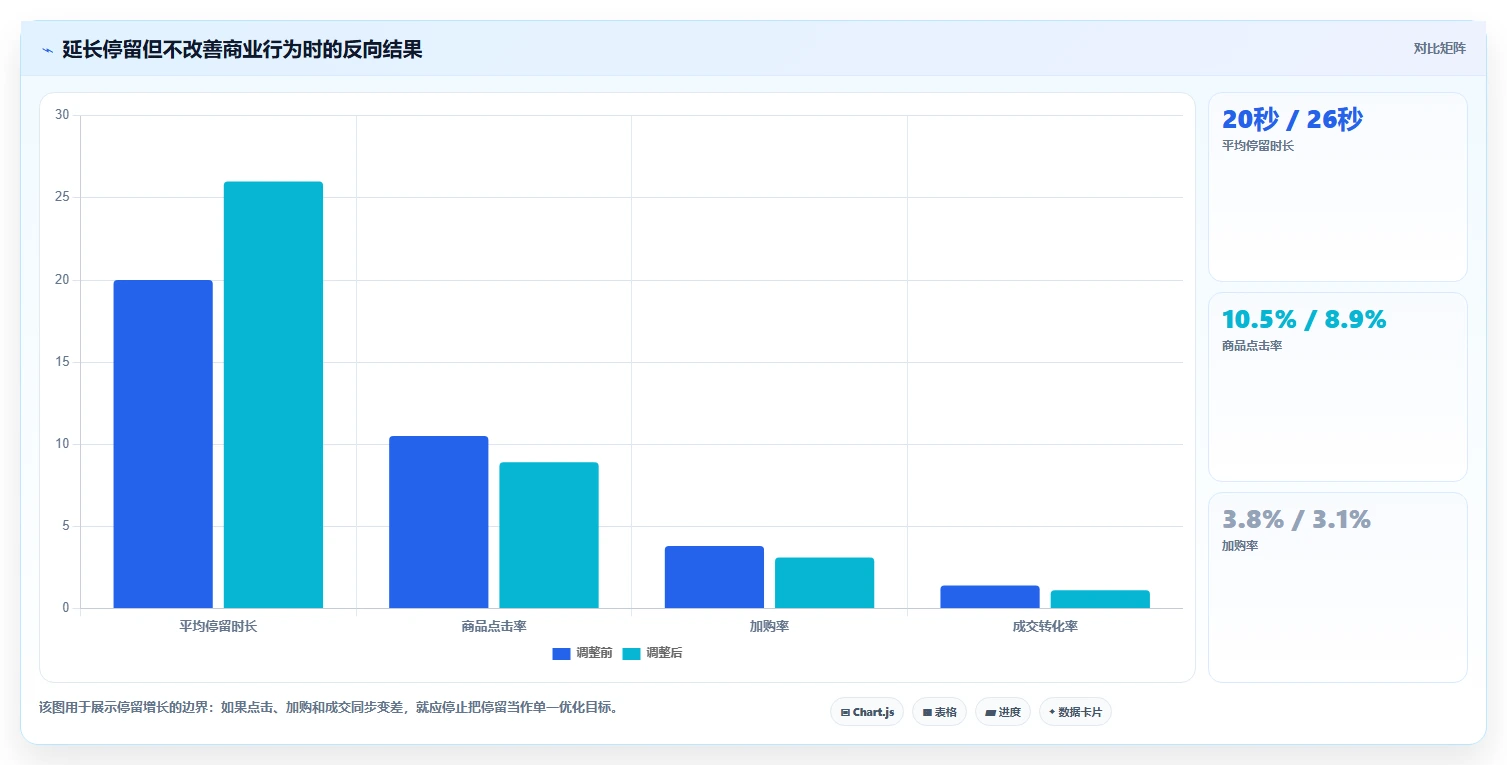Screen dimensions: 1507x765
Task: Click the lightning icon beside the title
Action: coord(47,50)
